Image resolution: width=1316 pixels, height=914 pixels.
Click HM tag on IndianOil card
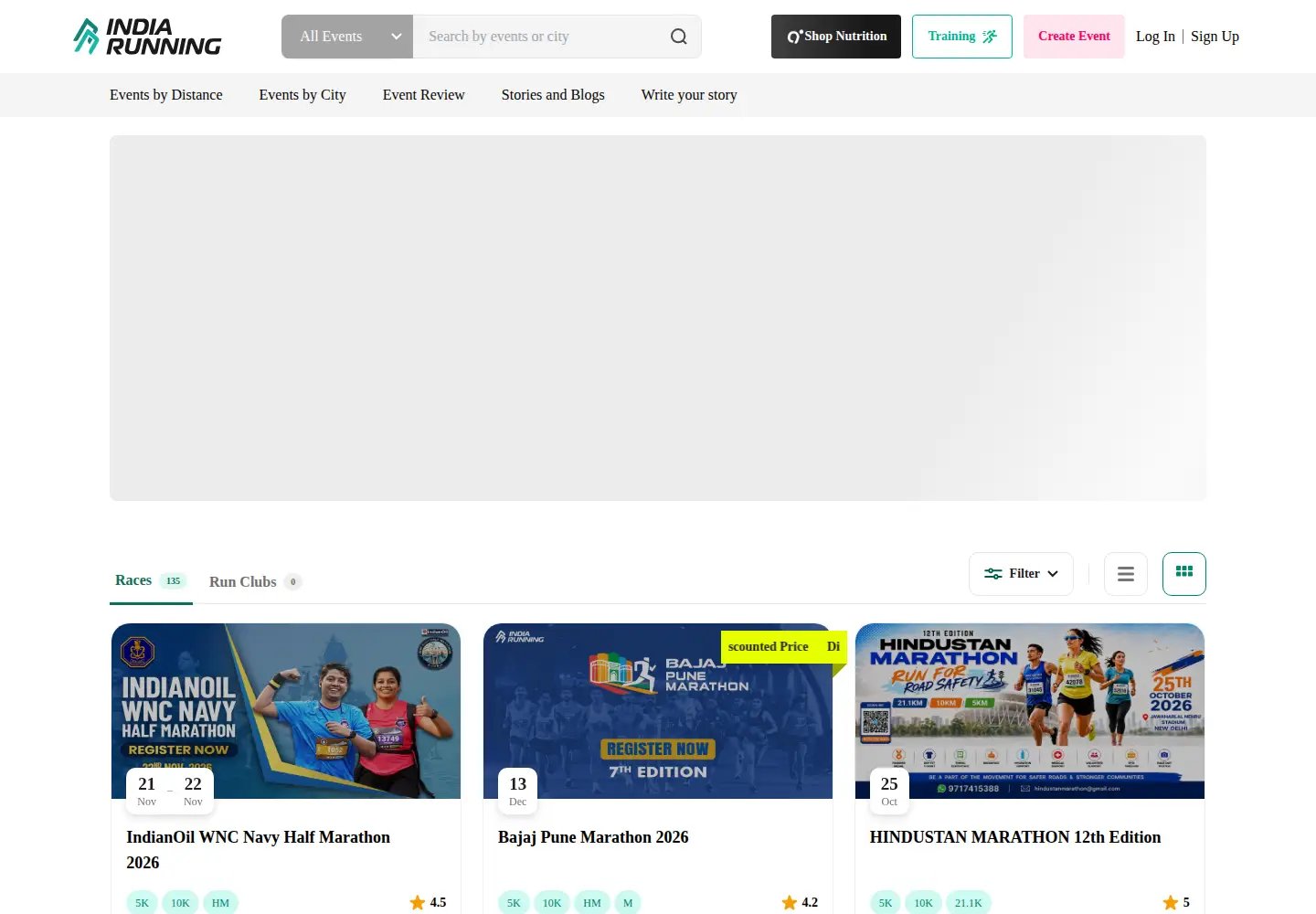click(220, 903)
